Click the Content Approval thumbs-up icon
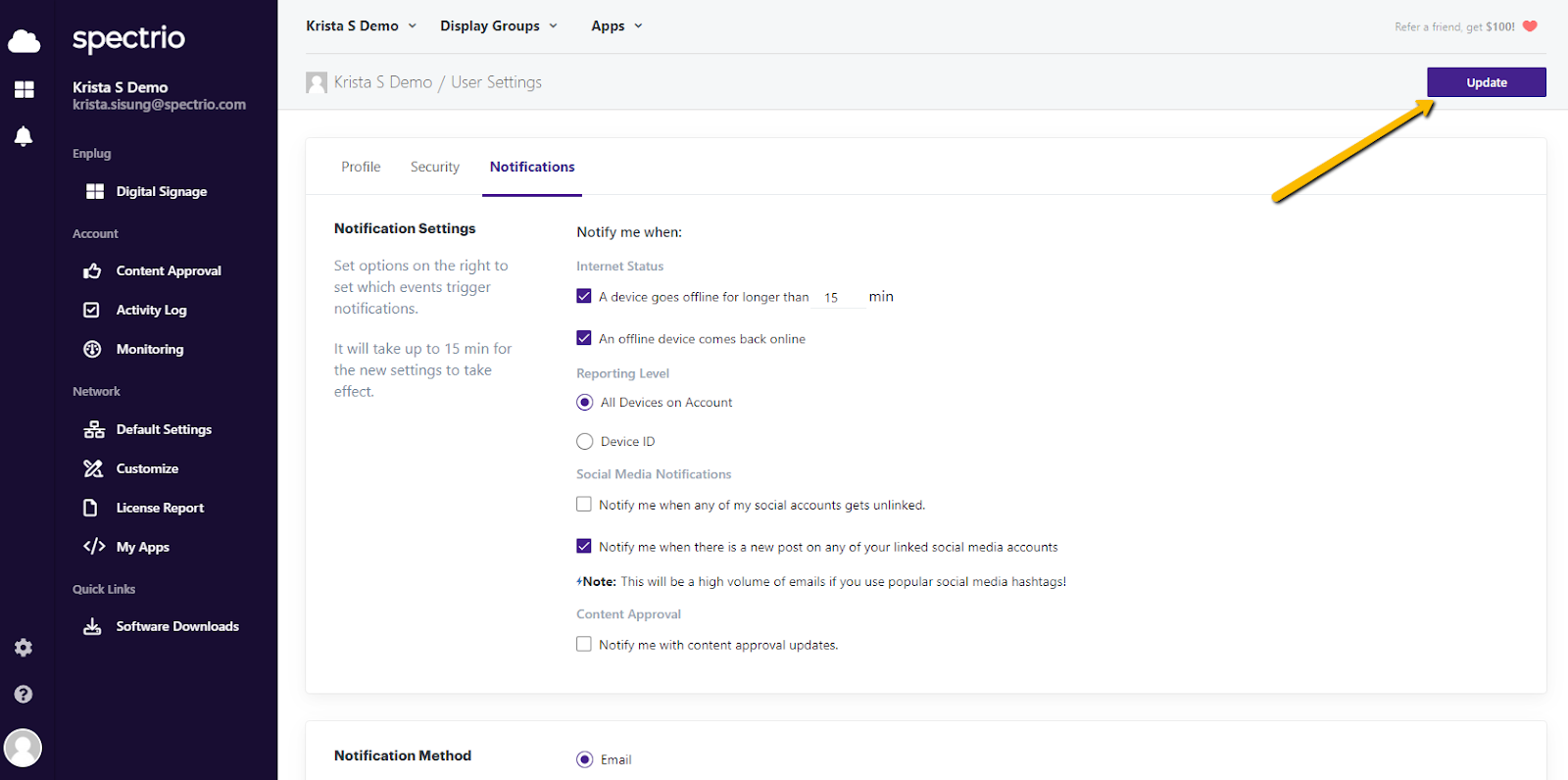Image resolution: width=1568 pixels, height=780 pixels. [x=93, y=271]
